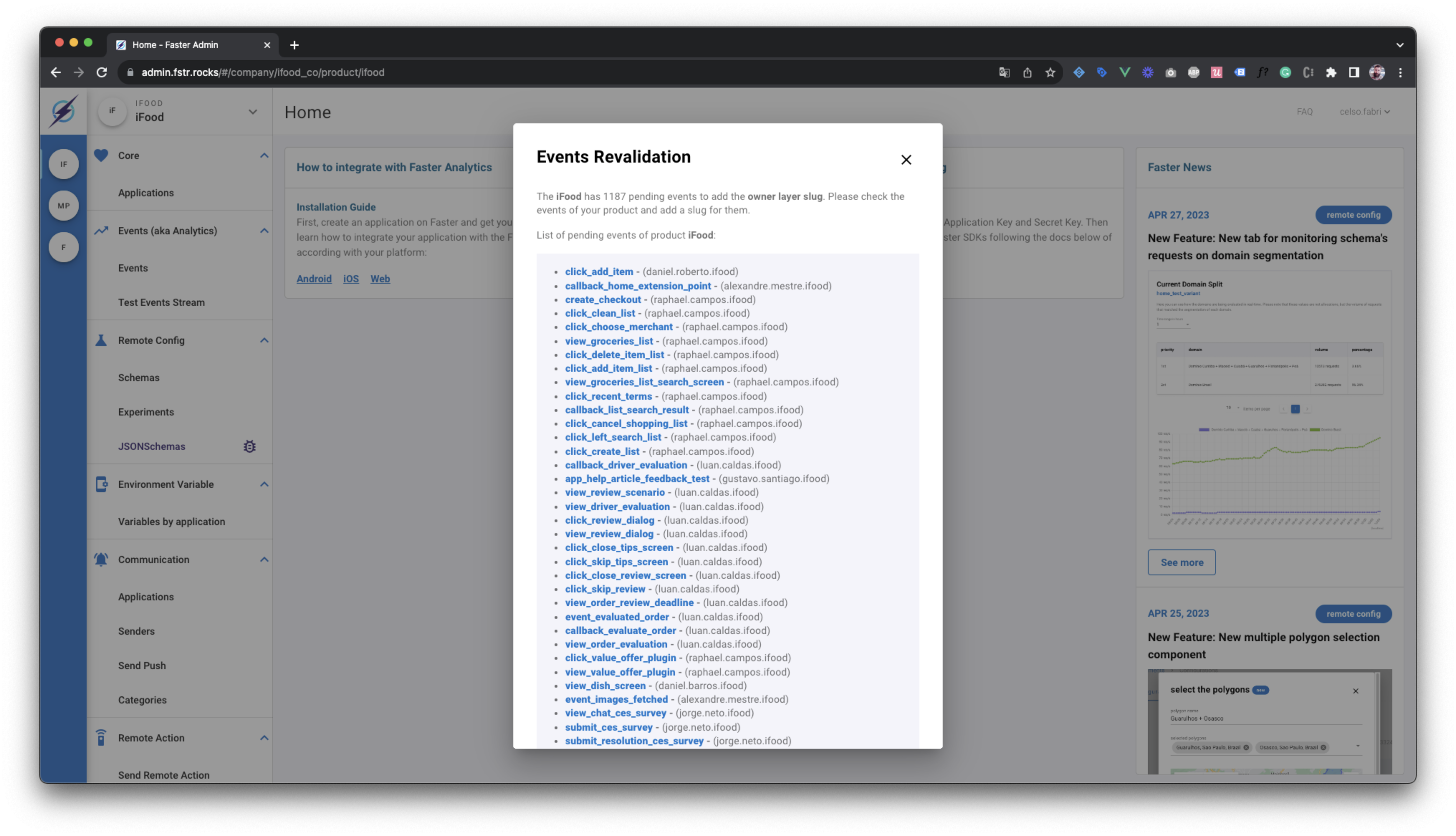Click the green V extension icon
1456x836 pixels.
point(1125,72)
